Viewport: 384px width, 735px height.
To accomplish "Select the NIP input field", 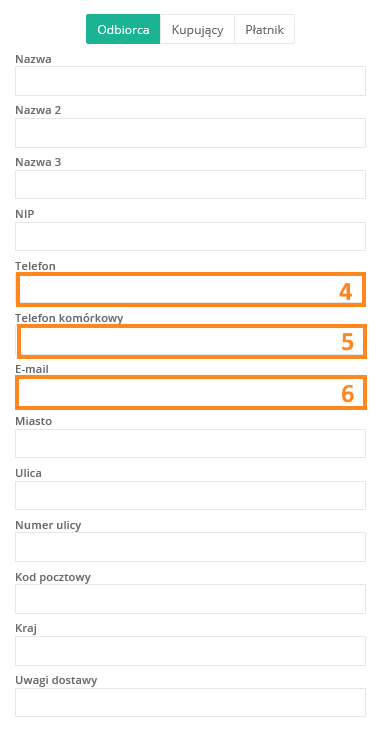I will (x=190, y=237).
